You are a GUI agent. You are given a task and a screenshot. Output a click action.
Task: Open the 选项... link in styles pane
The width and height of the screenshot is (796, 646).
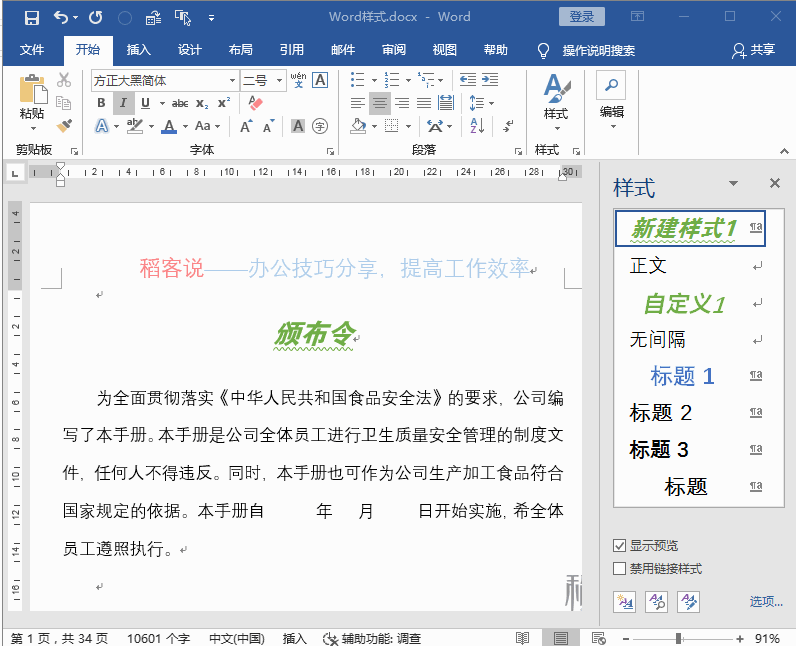click(x=766, y=602)
